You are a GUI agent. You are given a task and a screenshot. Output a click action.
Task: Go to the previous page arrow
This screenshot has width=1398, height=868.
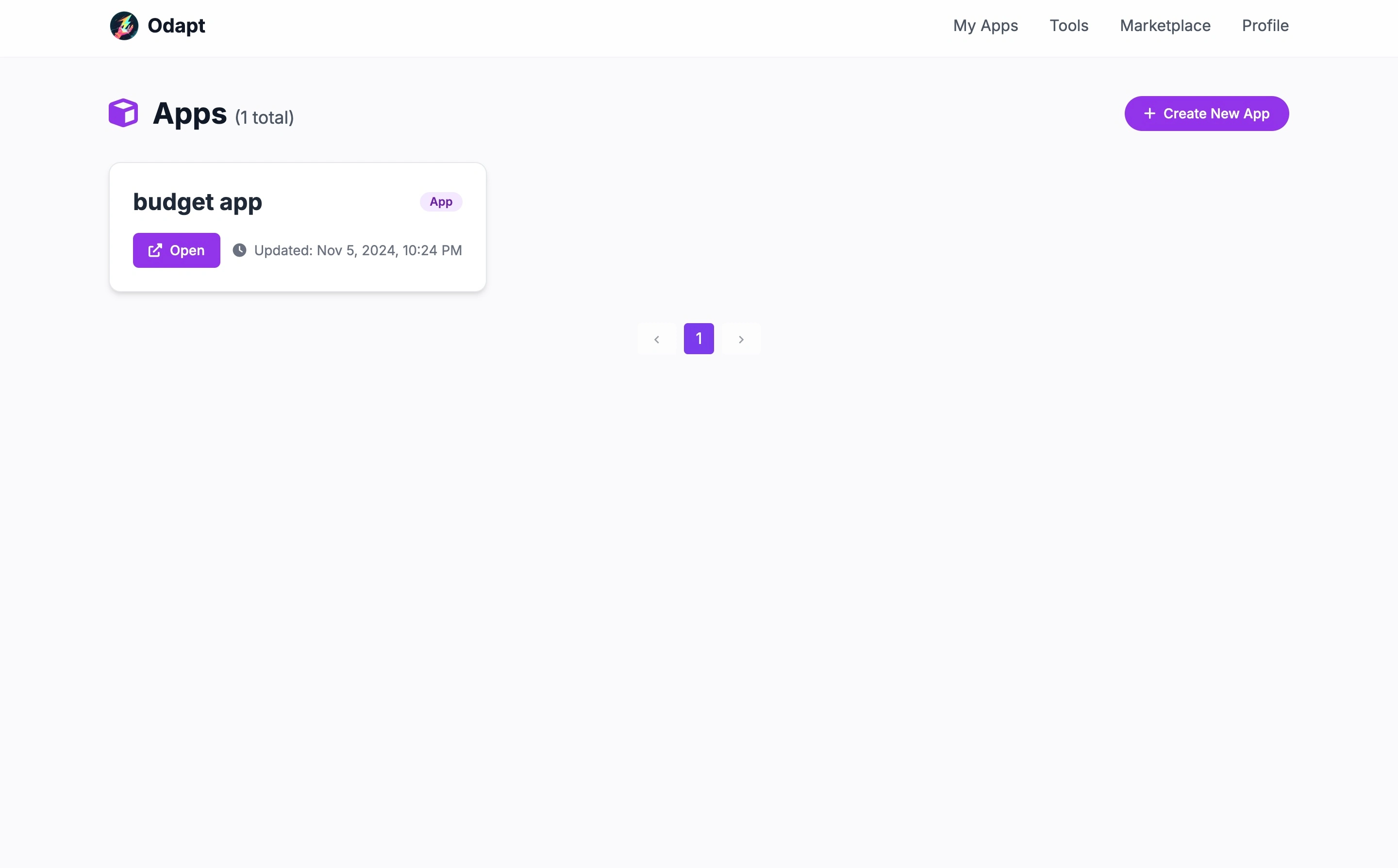tap(656, 339)
